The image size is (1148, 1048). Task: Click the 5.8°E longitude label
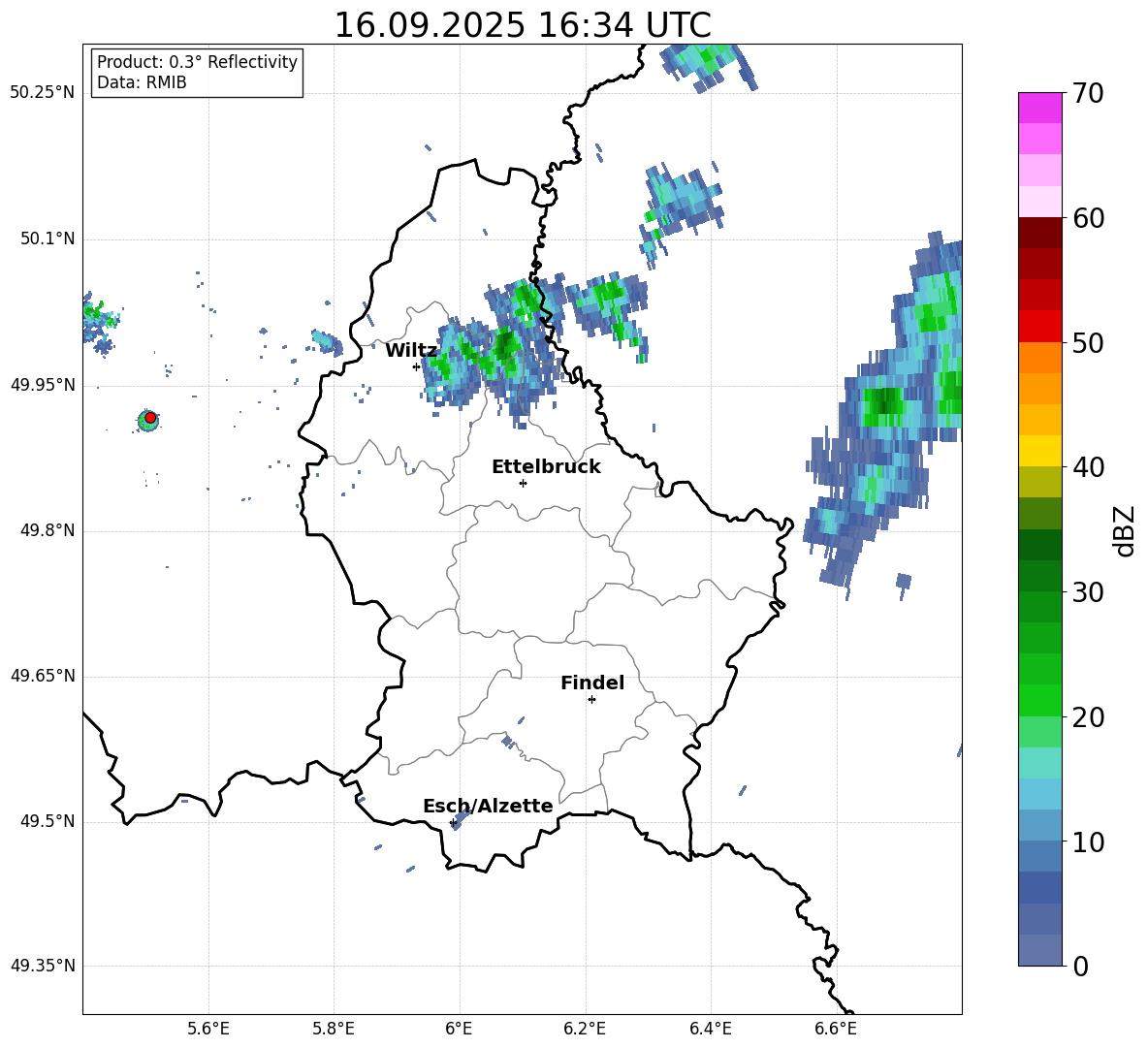click(334, 1030)
